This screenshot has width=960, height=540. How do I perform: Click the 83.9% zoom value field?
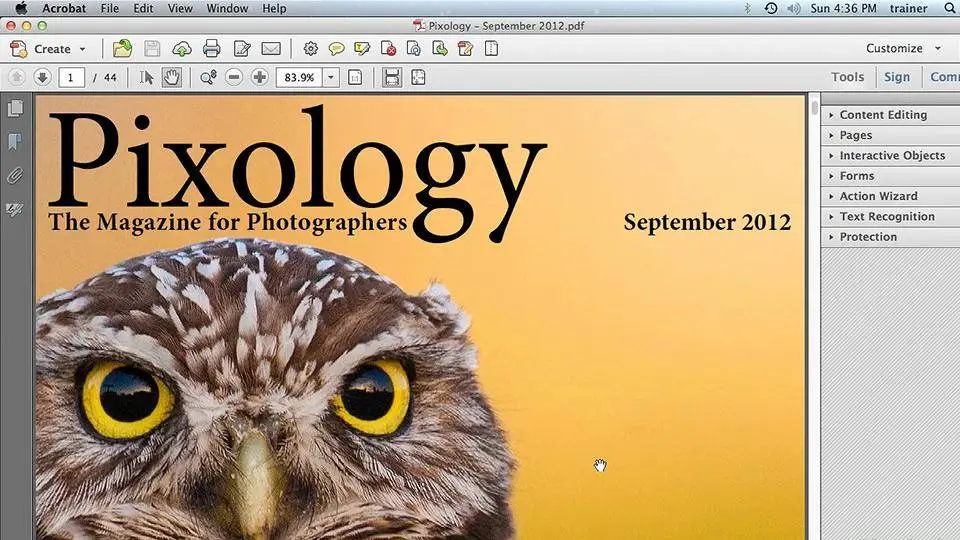(299, 78)
